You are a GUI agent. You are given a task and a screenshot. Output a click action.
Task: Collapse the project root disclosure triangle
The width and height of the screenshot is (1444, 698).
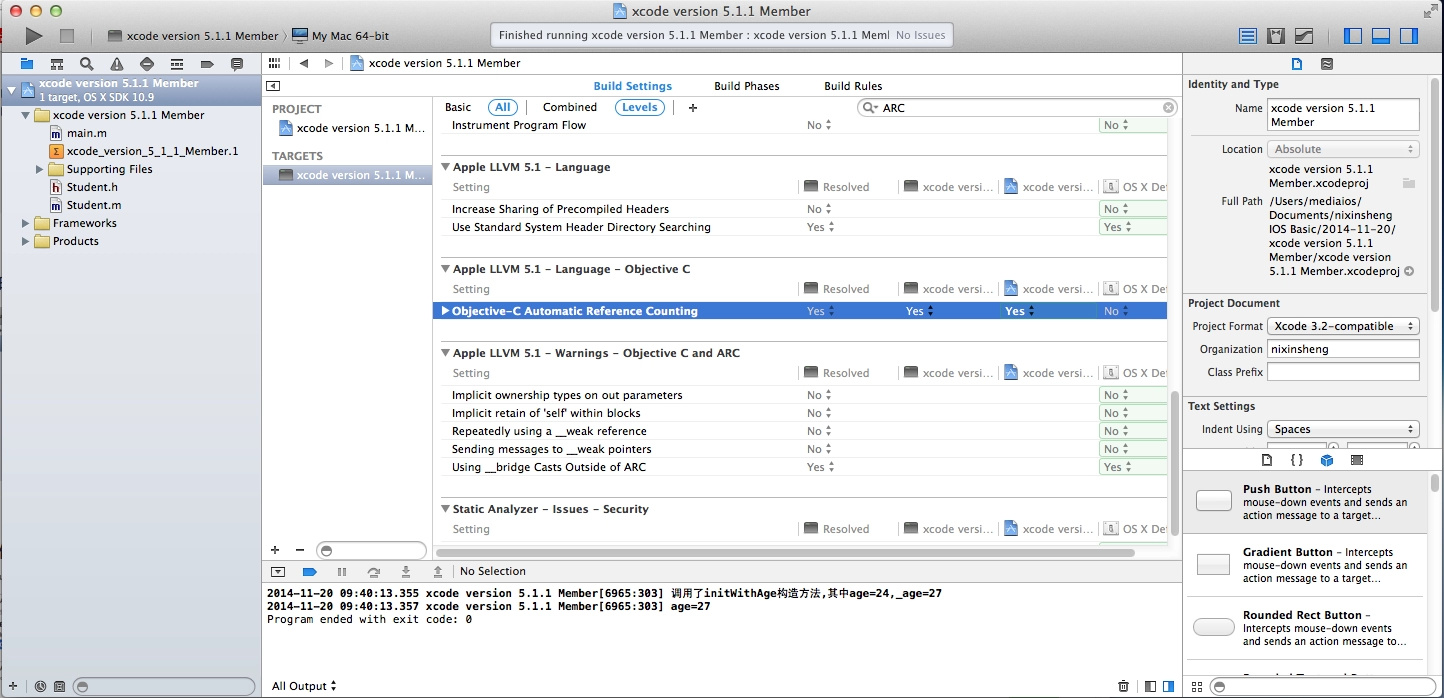coord(12,90)
